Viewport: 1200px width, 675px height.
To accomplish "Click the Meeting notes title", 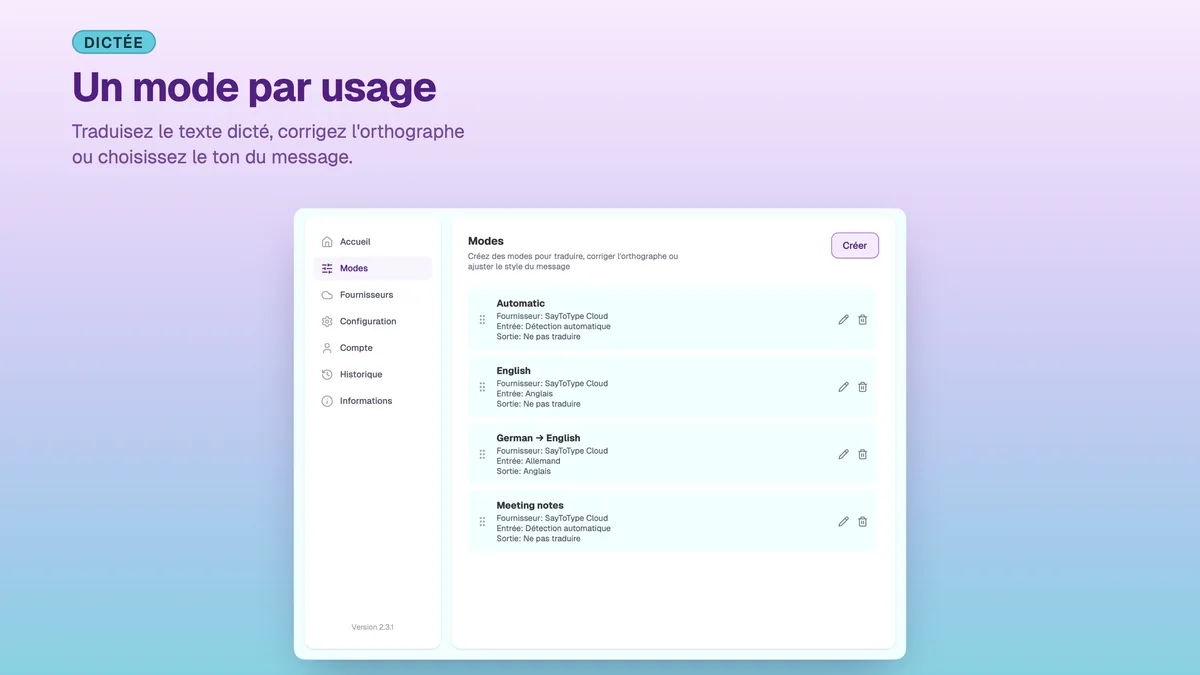I will [530, 506].
